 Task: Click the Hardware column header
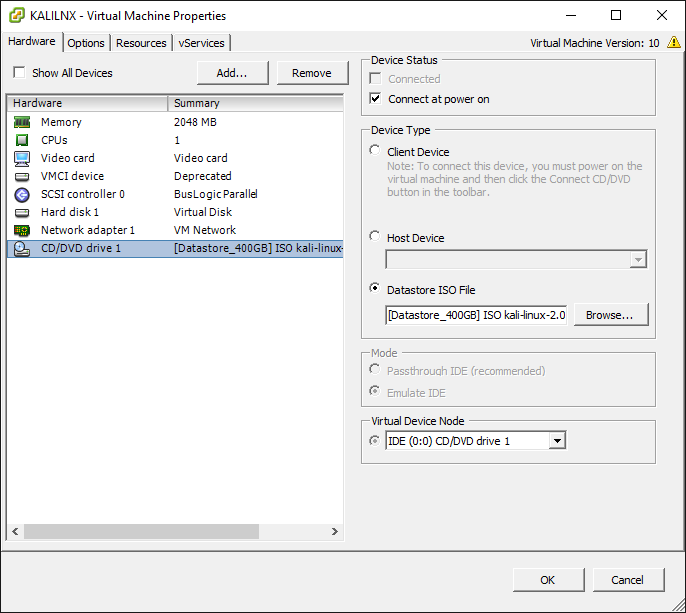(88, 103)
